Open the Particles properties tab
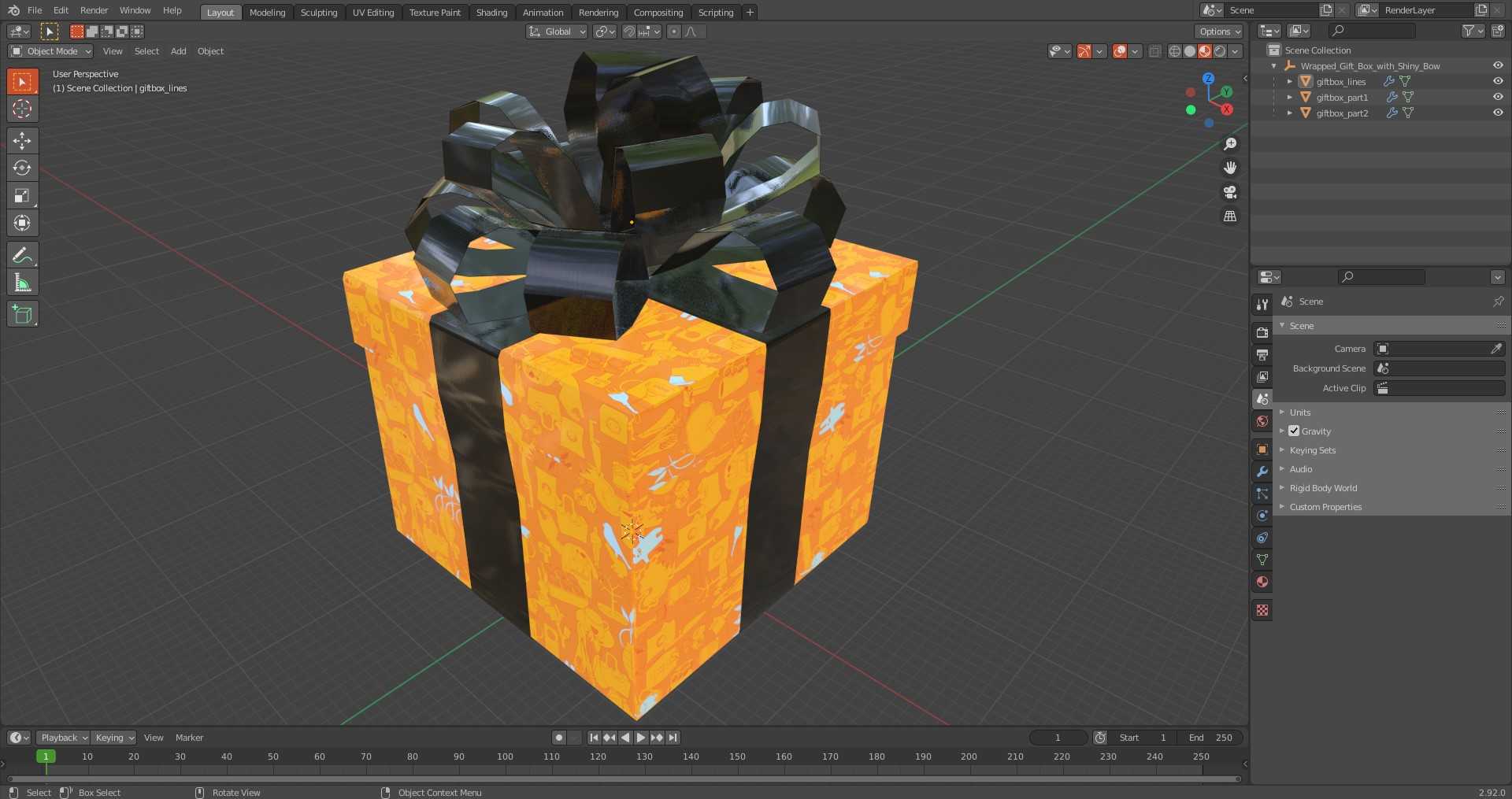Screen dimensions: 1512x799 [x=1262, y=494]
